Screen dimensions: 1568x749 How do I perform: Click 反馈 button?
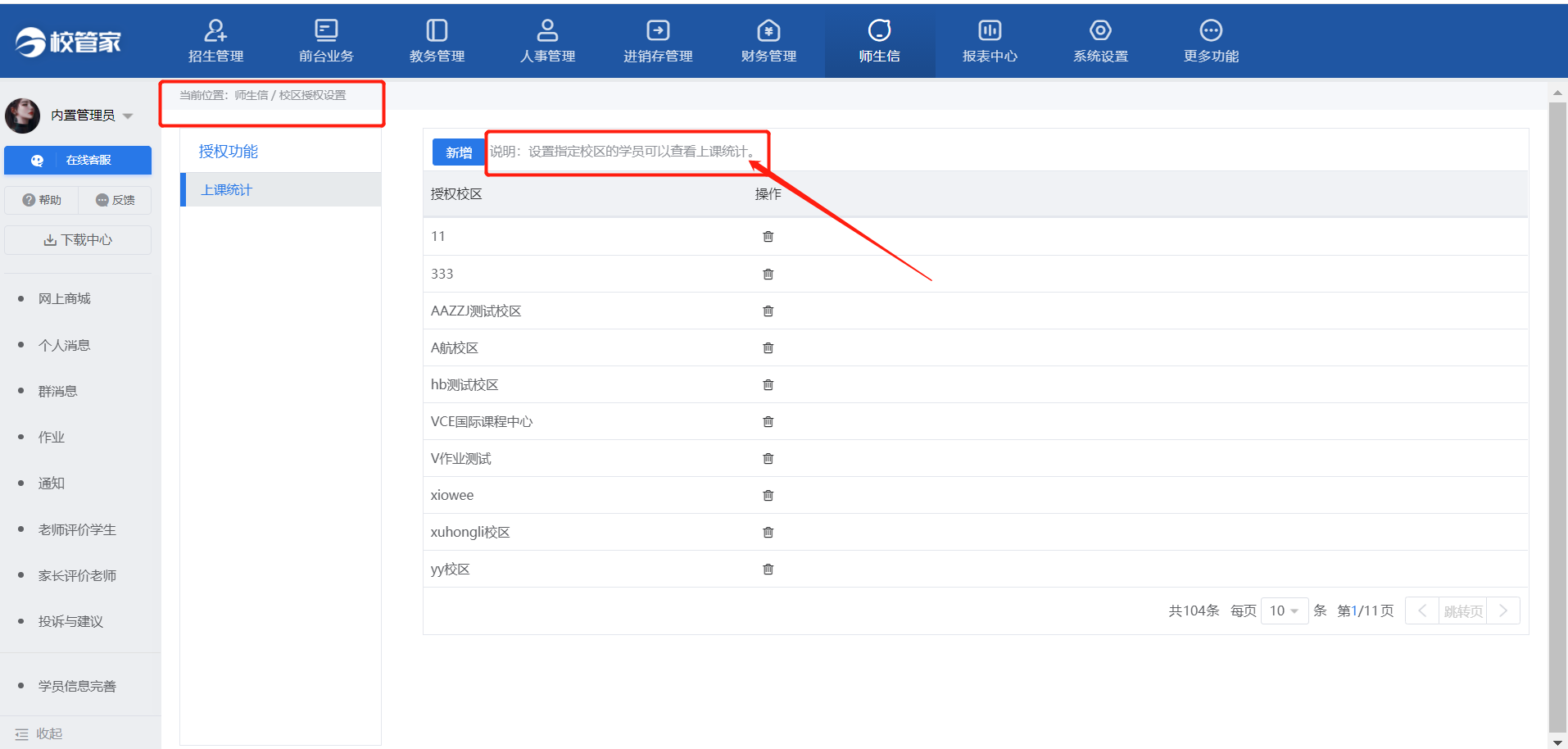coord(116,200)
